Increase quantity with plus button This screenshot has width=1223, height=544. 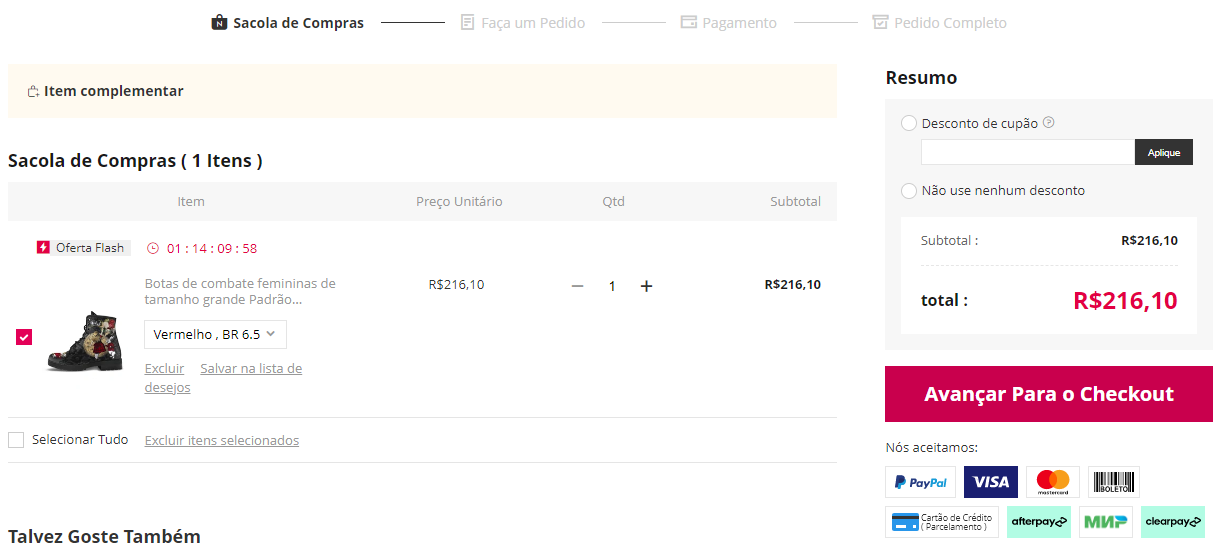(x=646, y=286)
